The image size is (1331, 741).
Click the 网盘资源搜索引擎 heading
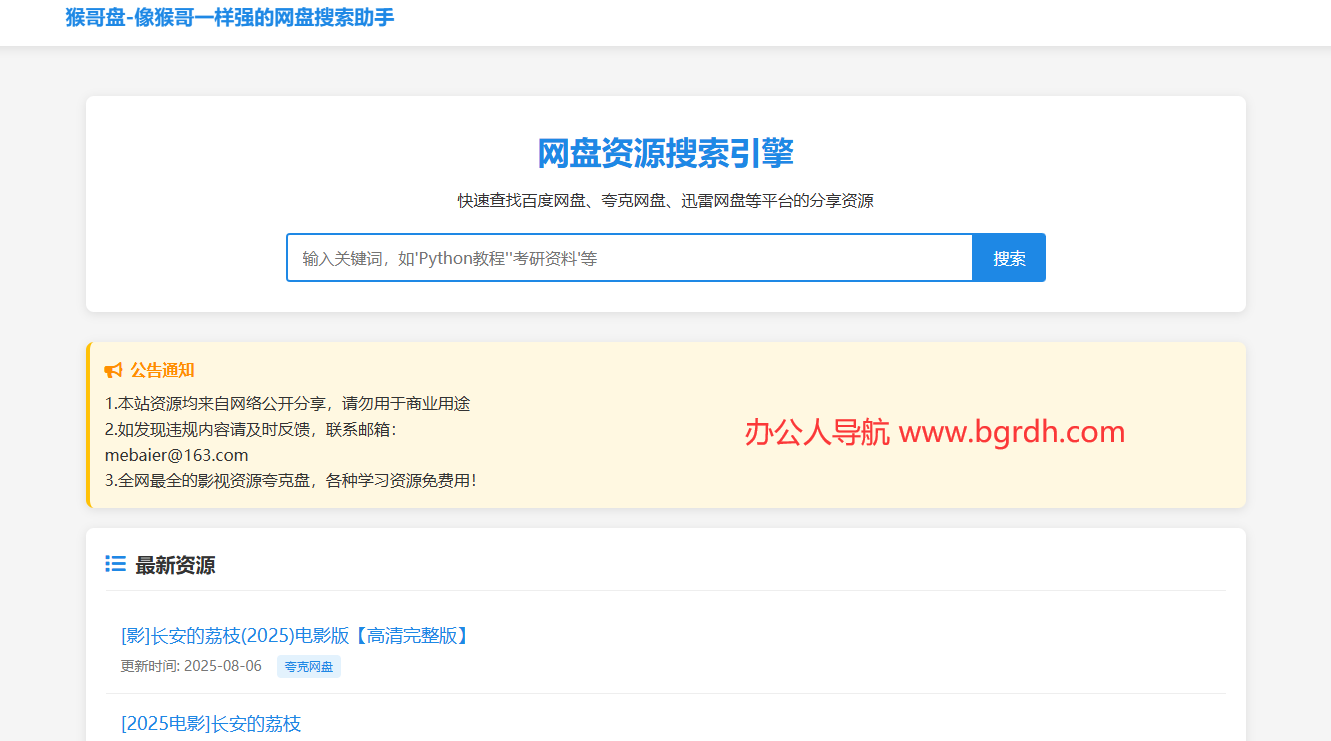coord(665,154)
